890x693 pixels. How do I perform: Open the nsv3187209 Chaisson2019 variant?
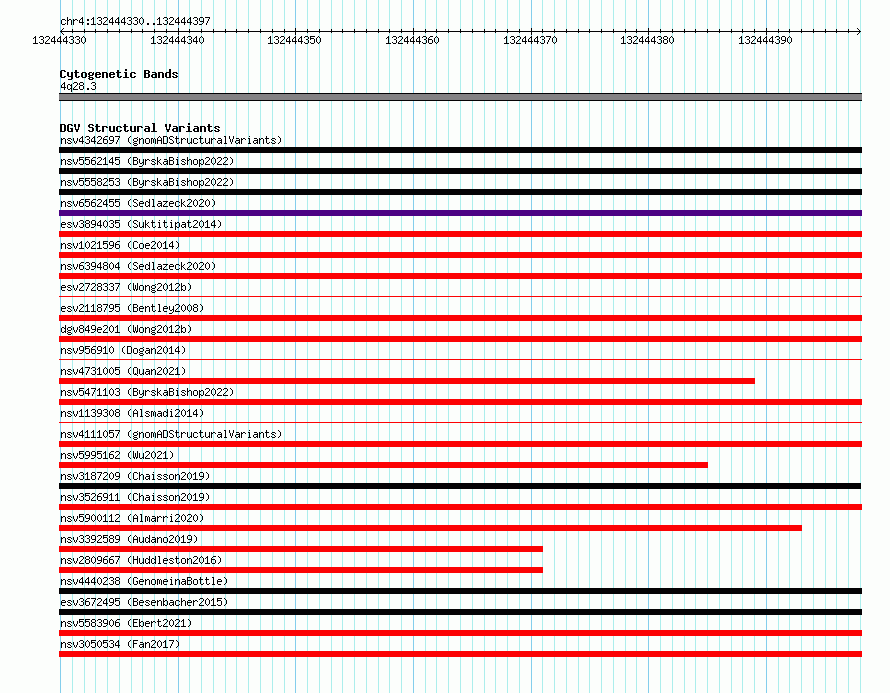pos(135,476)
